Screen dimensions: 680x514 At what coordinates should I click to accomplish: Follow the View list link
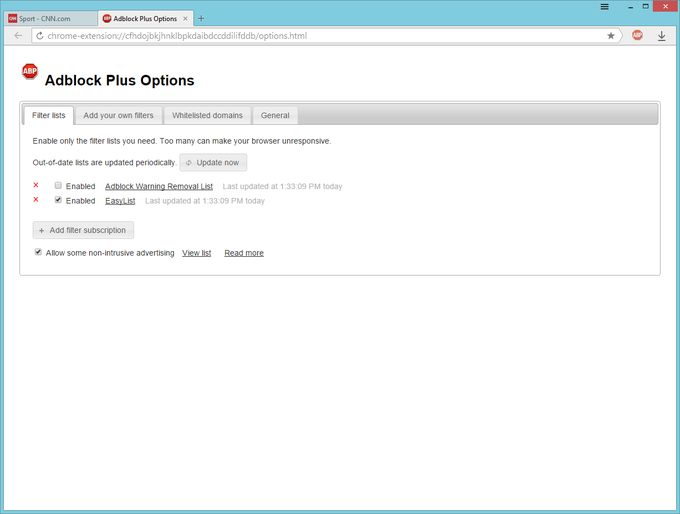tap(196, 253)
